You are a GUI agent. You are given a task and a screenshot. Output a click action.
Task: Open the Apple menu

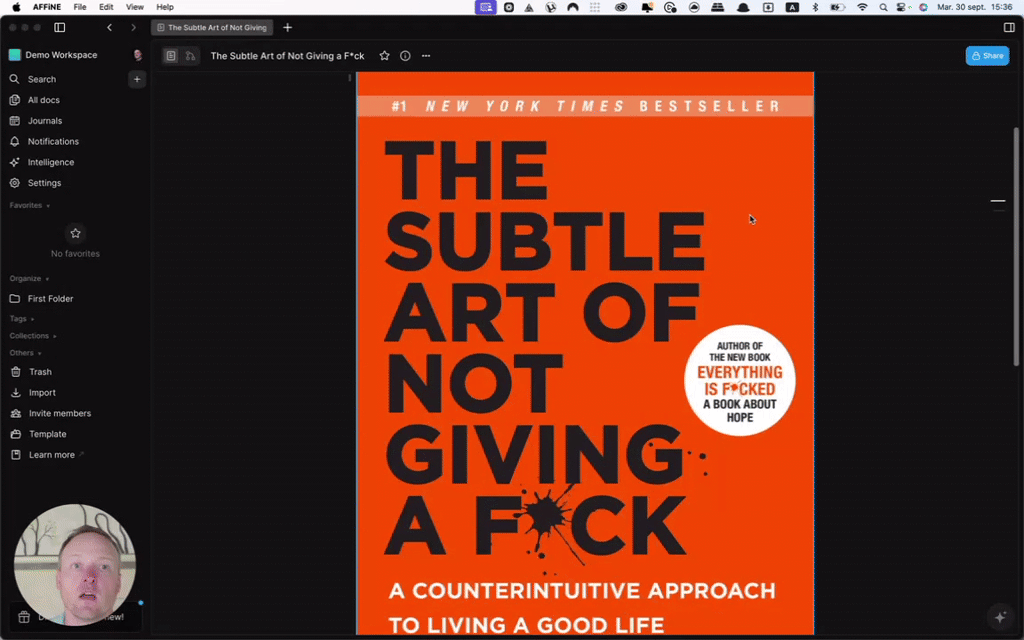click(x=16, y=7)
